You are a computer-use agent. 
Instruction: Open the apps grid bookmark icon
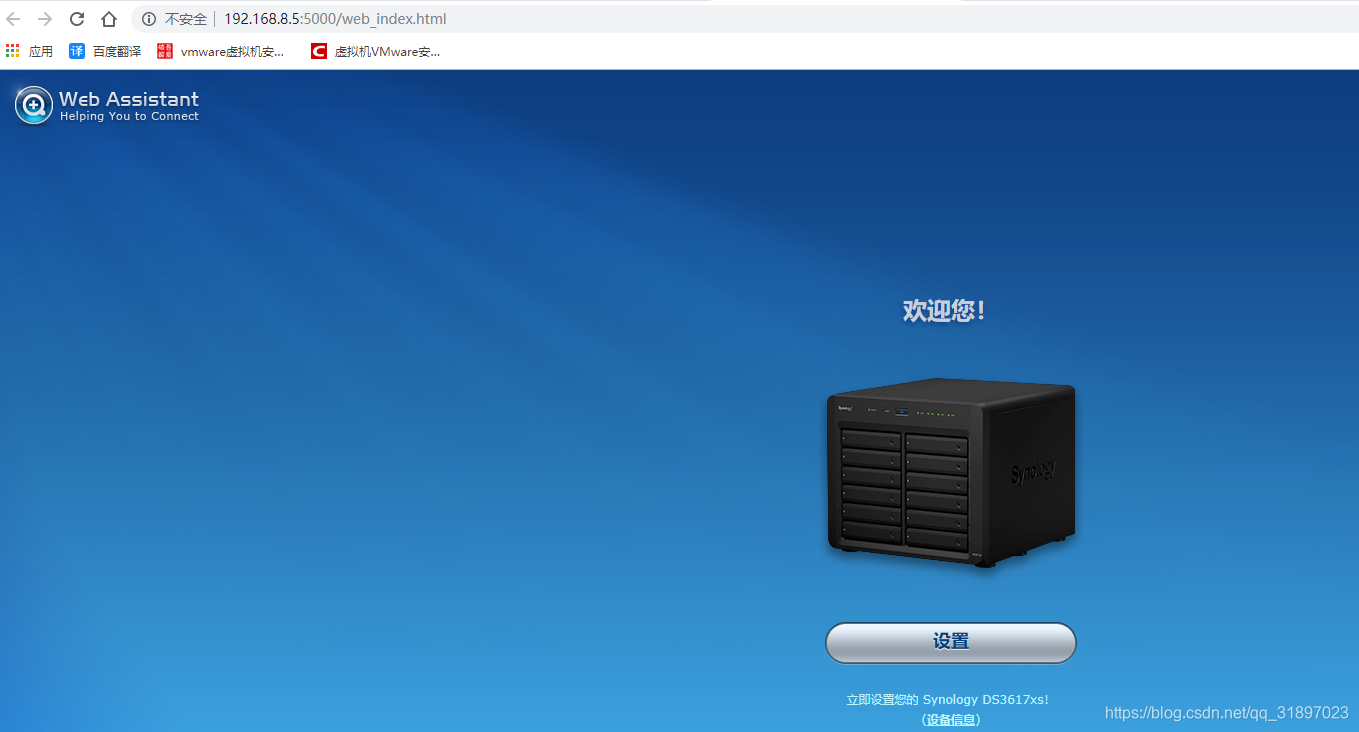[x=13, y=51]
